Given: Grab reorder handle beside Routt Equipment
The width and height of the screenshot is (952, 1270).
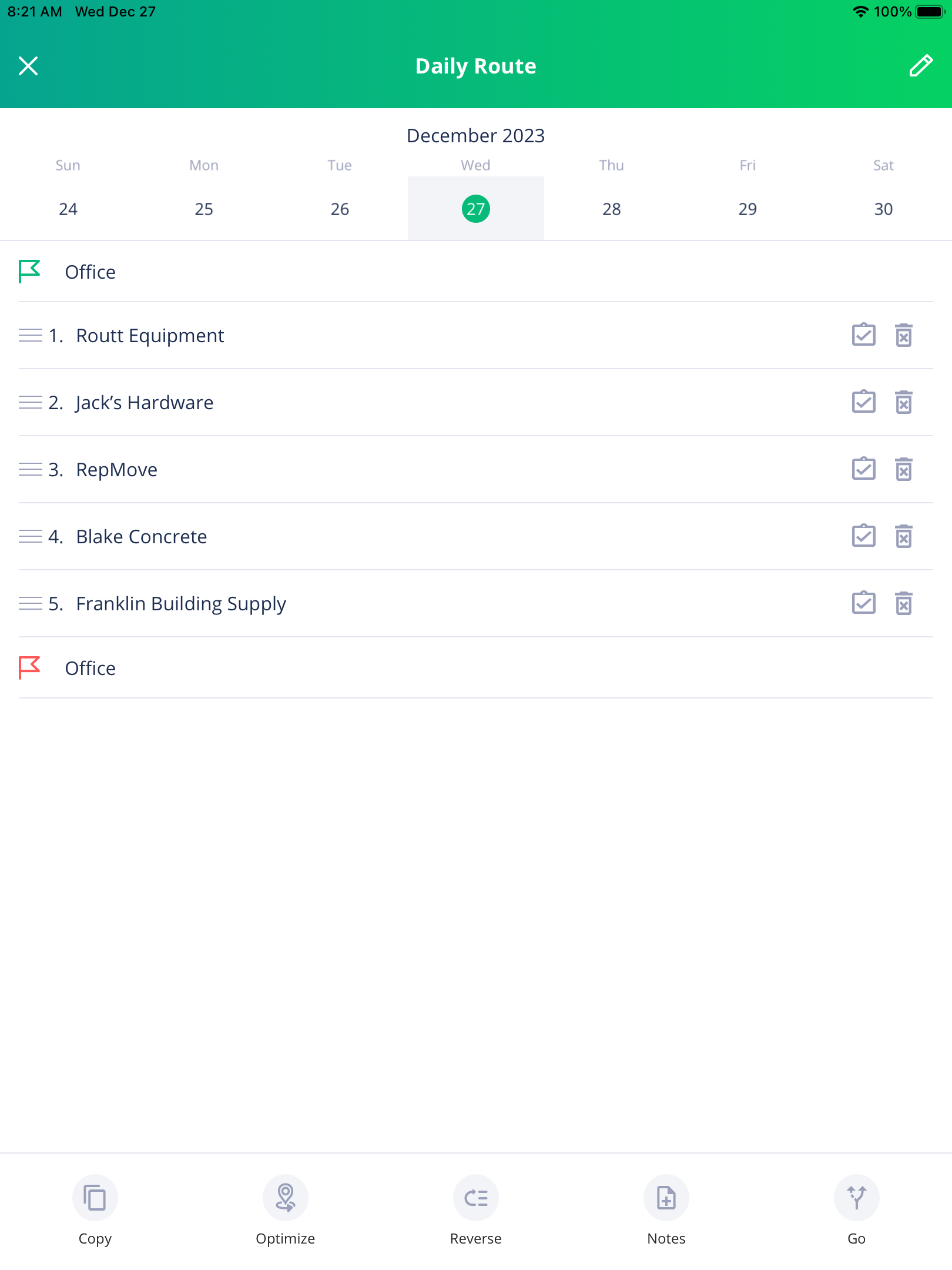Looking at the screenshot, I should [x=31, y=335].
